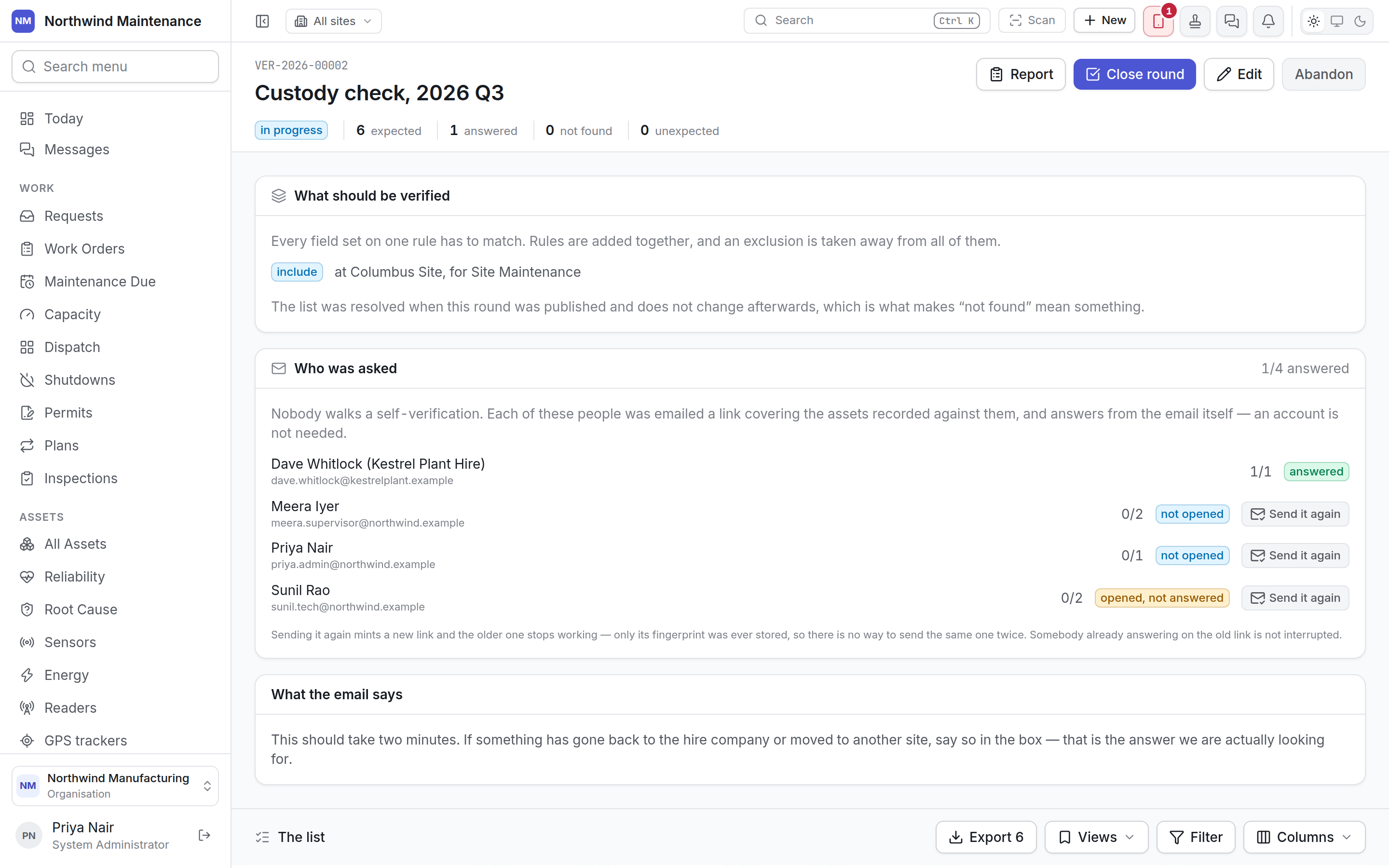This screenshot has height=868, width=1389.
Task: Switch to light theme sun icon
Action: (1314, 21)
